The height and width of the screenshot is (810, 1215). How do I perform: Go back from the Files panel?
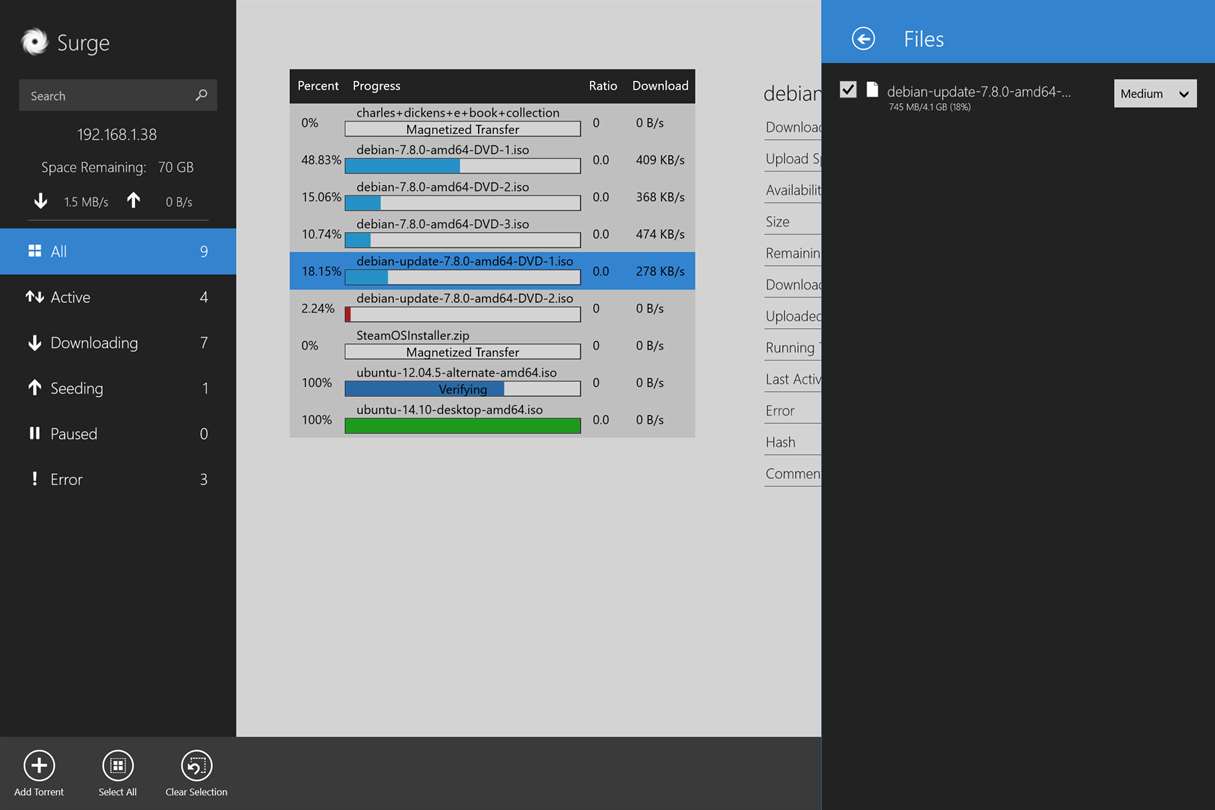point(863,38)
